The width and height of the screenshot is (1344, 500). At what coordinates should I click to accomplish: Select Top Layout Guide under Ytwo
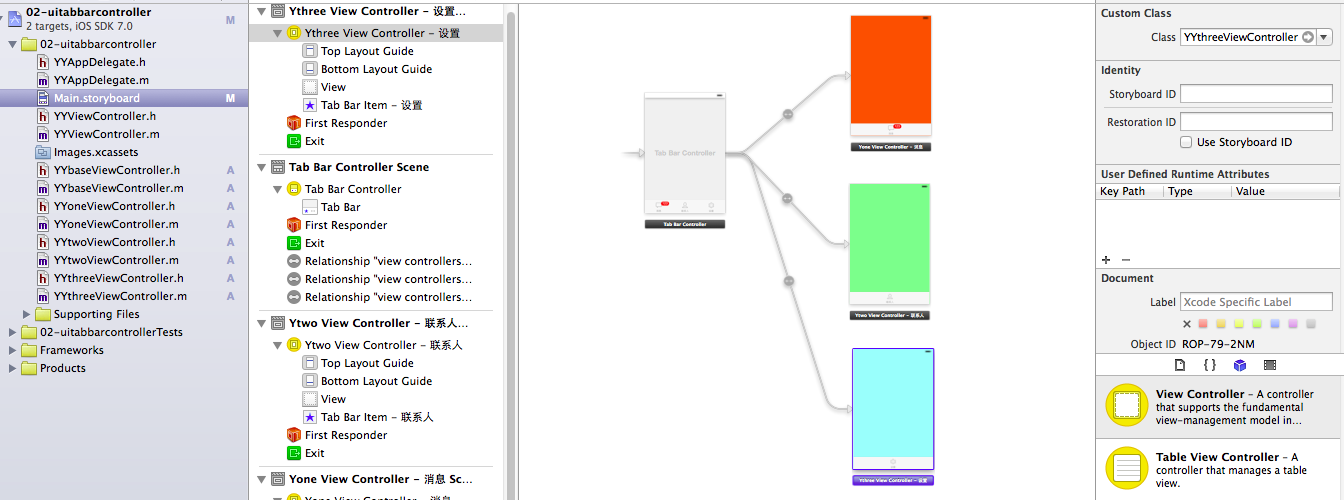coord(367,363)
